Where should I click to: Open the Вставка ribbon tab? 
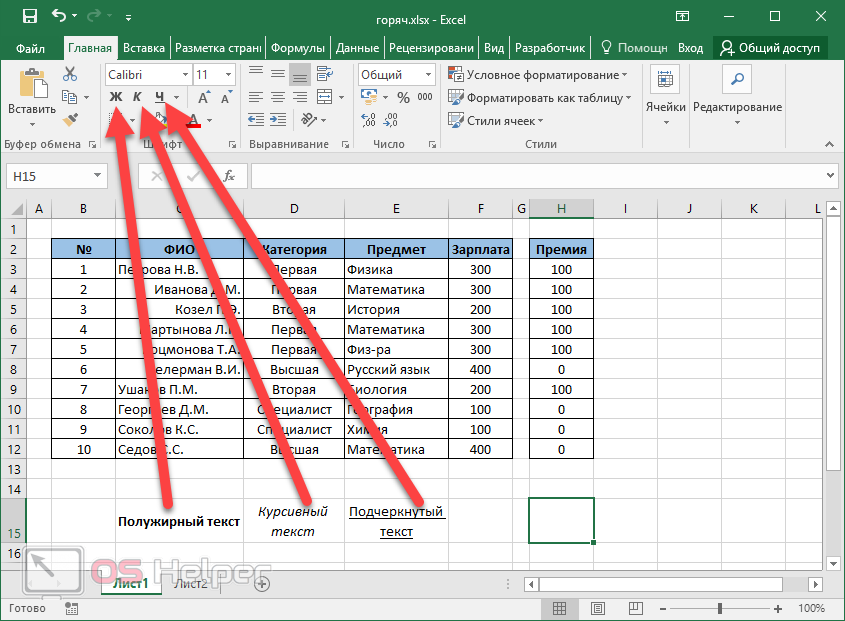tap(144, 48)
